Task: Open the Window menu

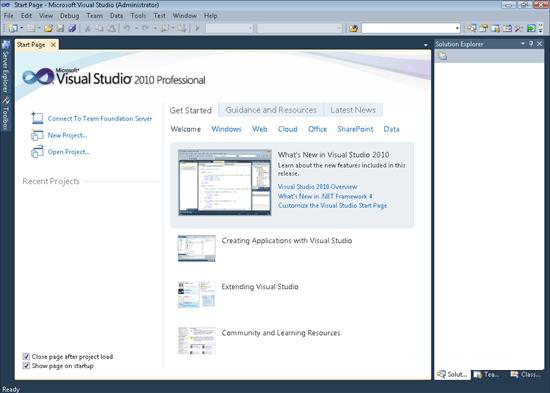Action: [x=185, y=16]
